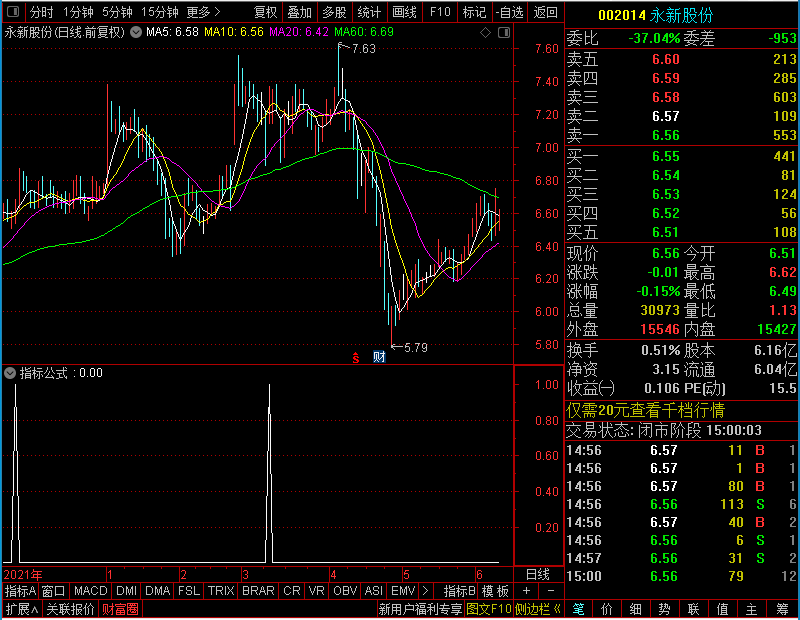The height and width of the screenshot is (620, 800).
Task: Click the blue 财 marker on the chart
Action: 379,357
